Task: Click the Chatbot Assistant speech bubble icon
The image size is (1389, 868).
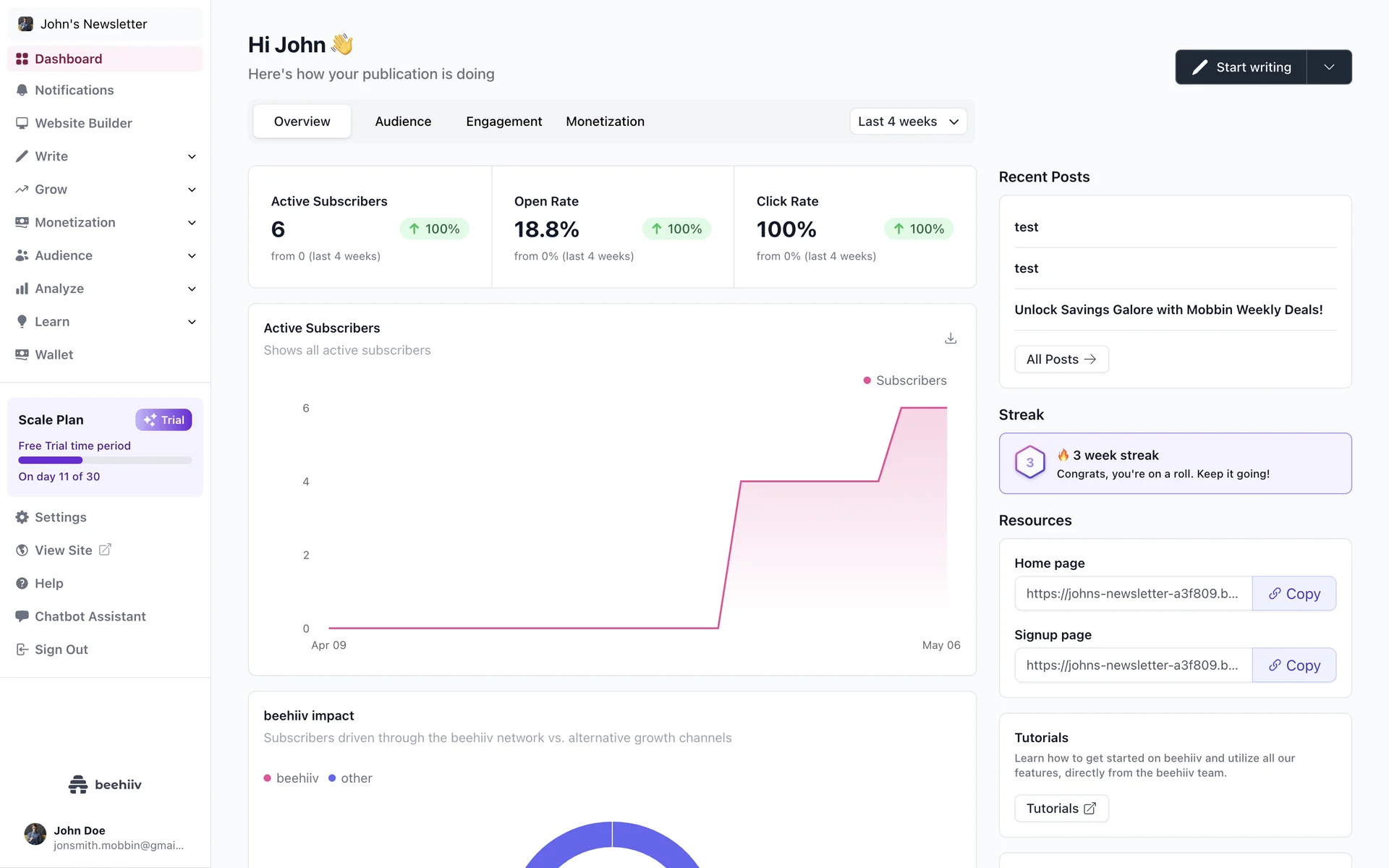Action: point(22,616)
